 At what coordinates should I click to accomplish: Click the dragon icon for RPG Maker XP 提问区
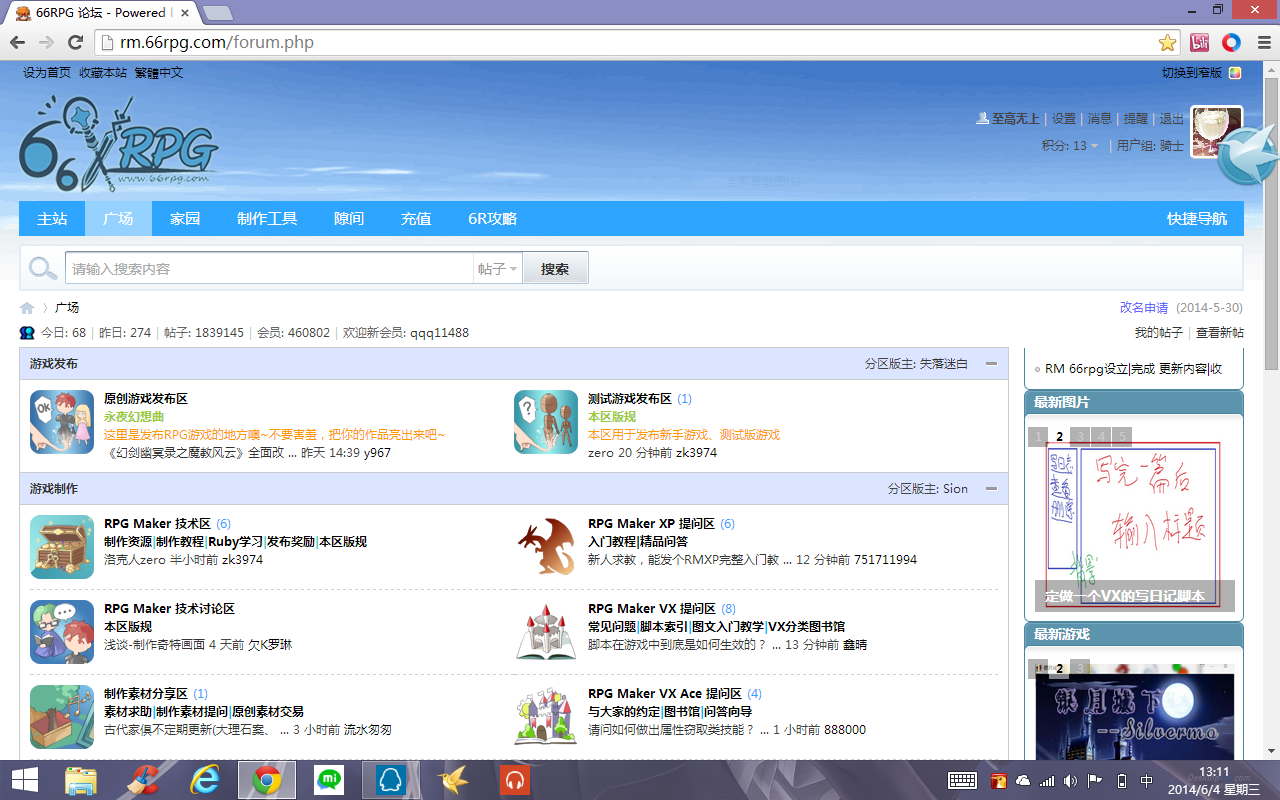point(546,546)
